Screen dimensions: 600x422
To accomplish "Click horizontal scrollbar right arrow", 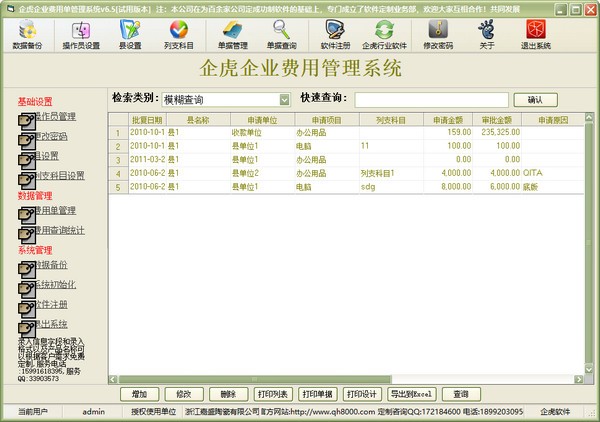I will [x=578, y=379].
